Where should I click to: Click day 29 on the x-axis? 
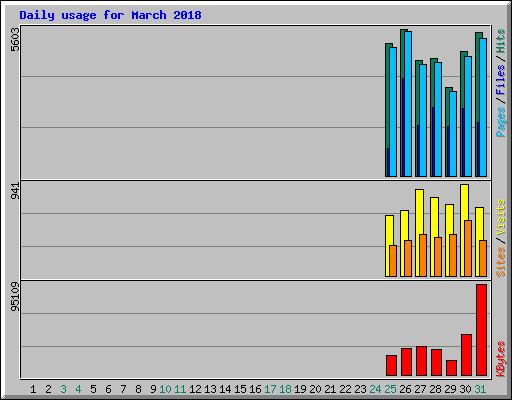pyautogui.click(x=450, y=389)
